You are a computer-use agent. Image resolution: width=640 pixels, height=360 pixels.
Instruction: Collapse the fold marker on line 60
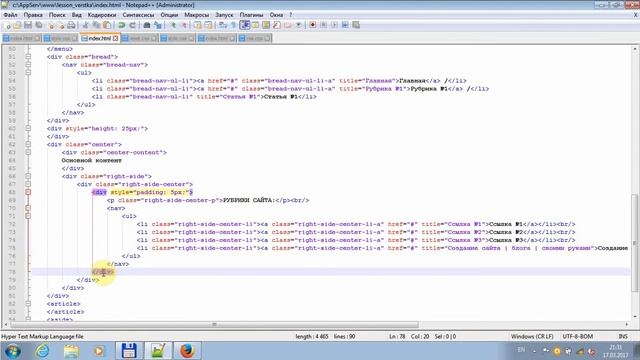(x=28, y=128)
